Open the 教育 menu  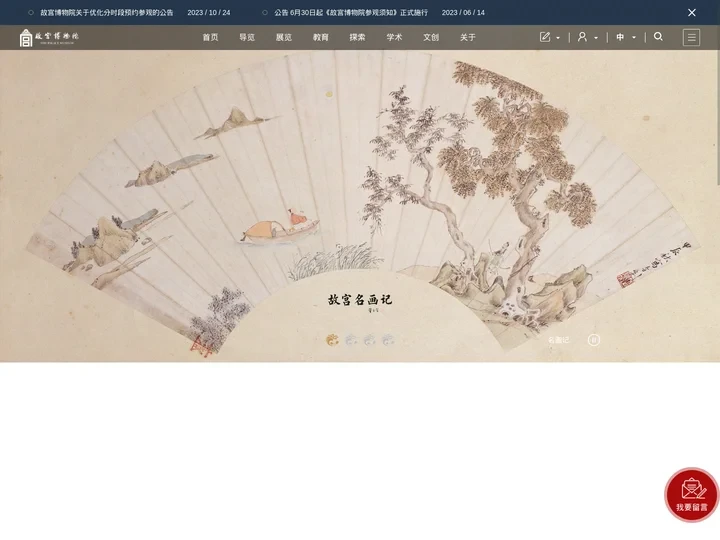321,37
